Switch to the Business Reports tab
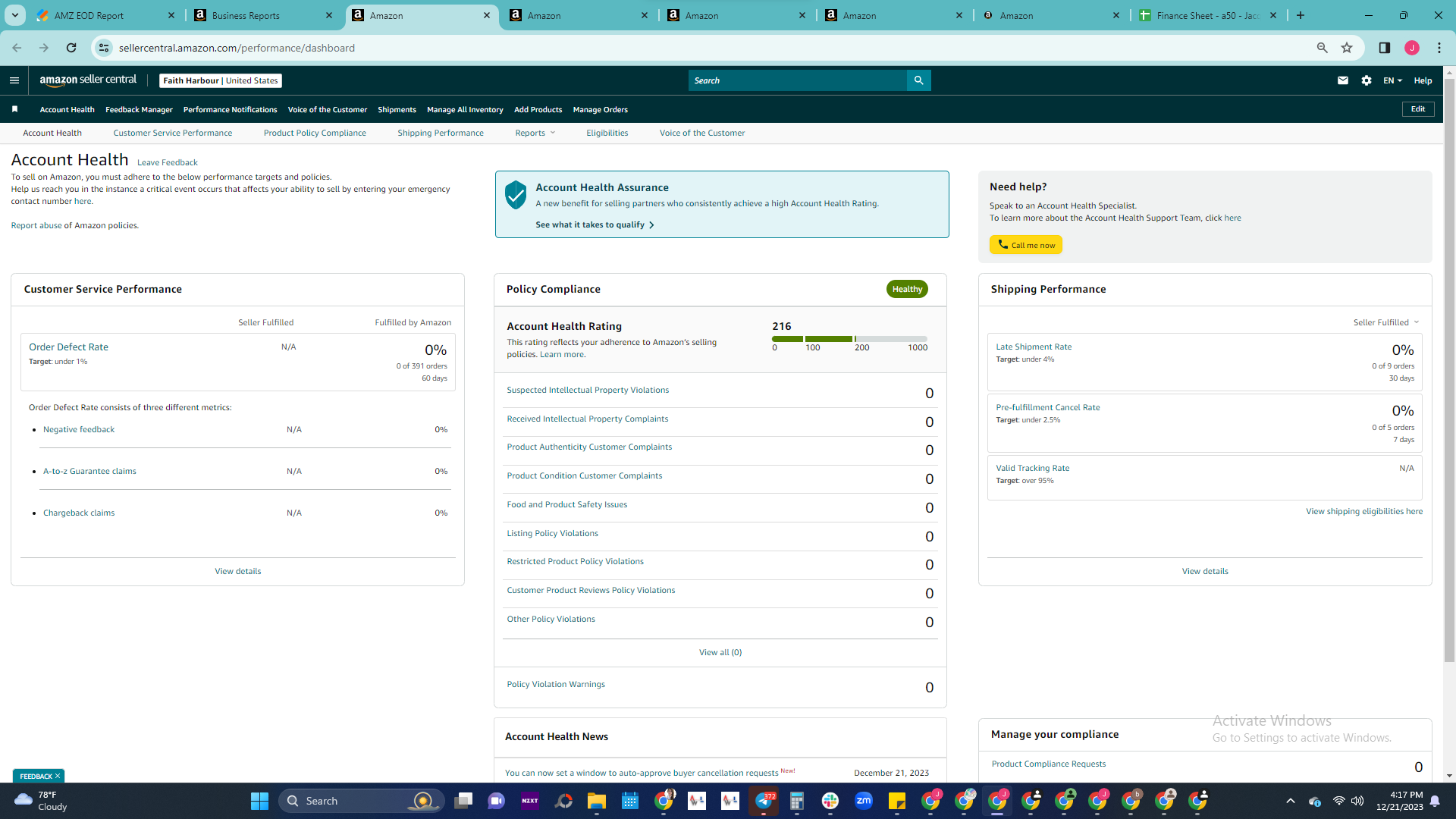Image resolution: width=1456 pixels, height=819 pixels. coord(263,15)
